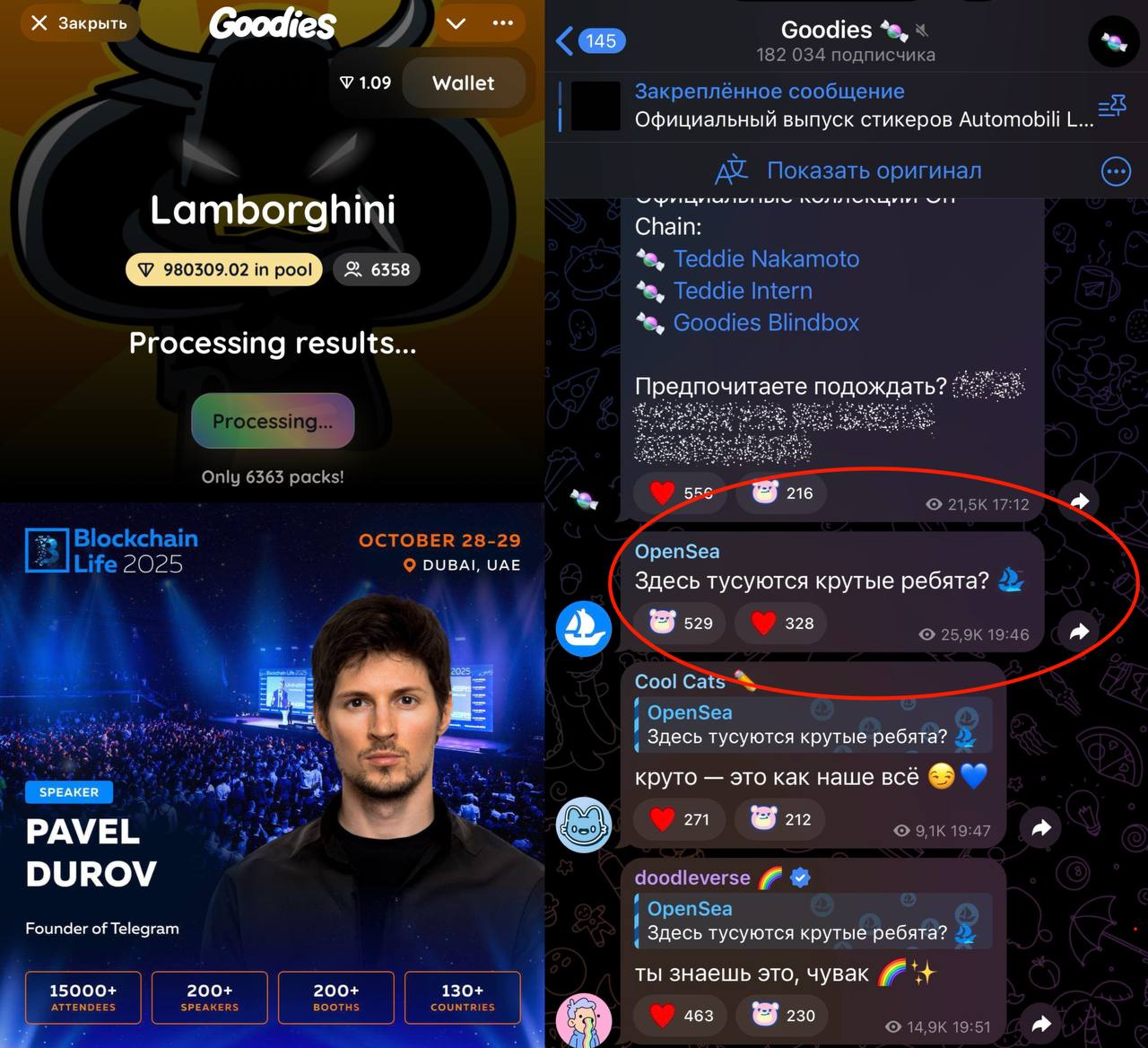1148x1048 pixels.
Task: Go back using the 145 unread arrow
Action: pos(591,40)
